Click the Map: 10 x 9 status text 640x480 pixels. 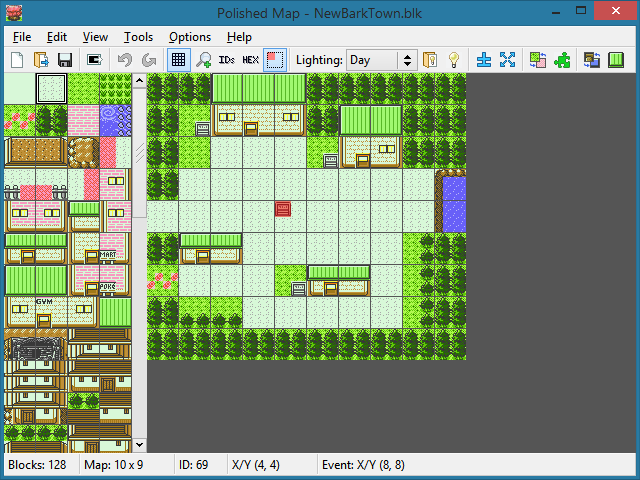coord(113,465)
